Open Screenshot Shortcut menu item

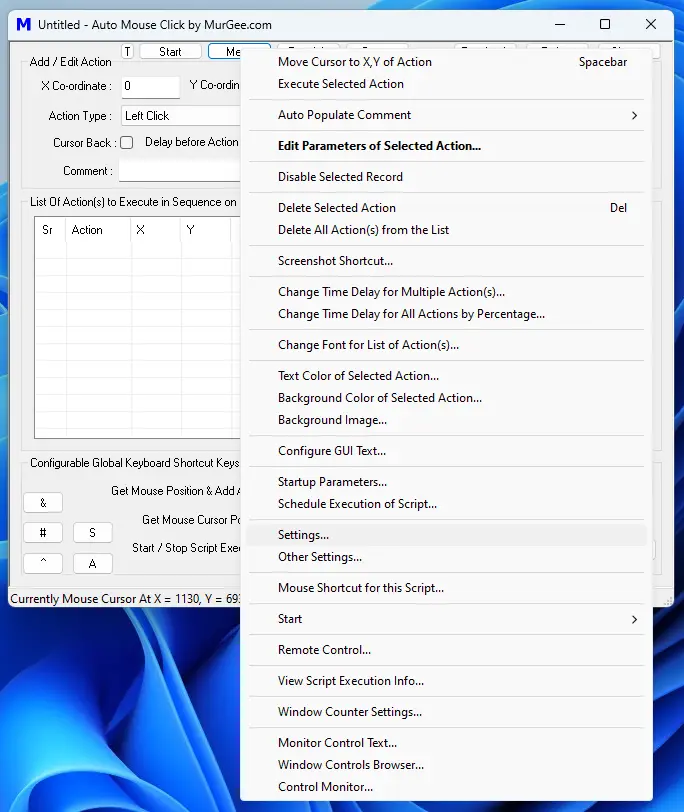pos(446,261)
